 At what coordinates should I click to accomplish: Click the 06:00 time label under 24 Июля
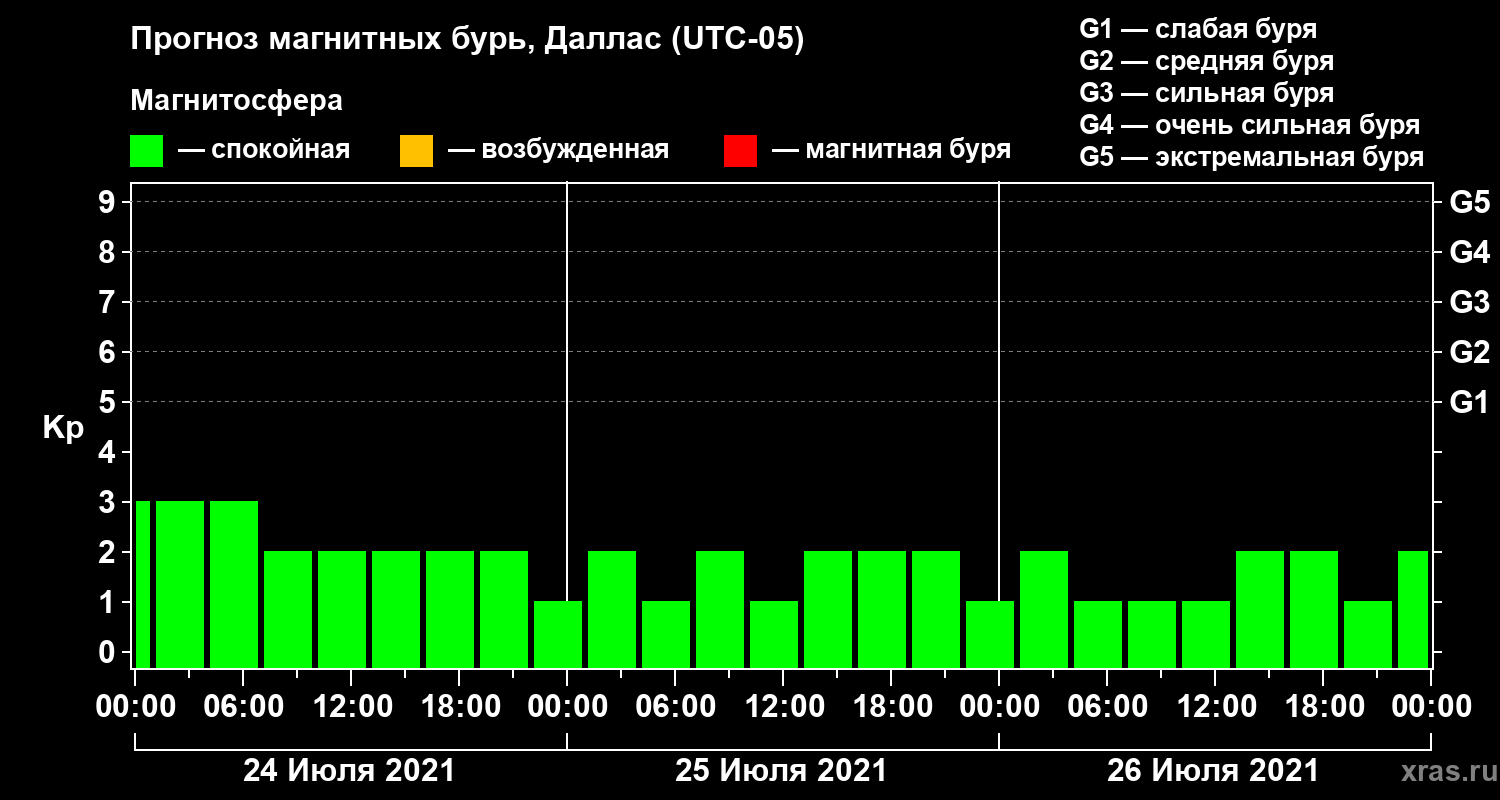242,706
